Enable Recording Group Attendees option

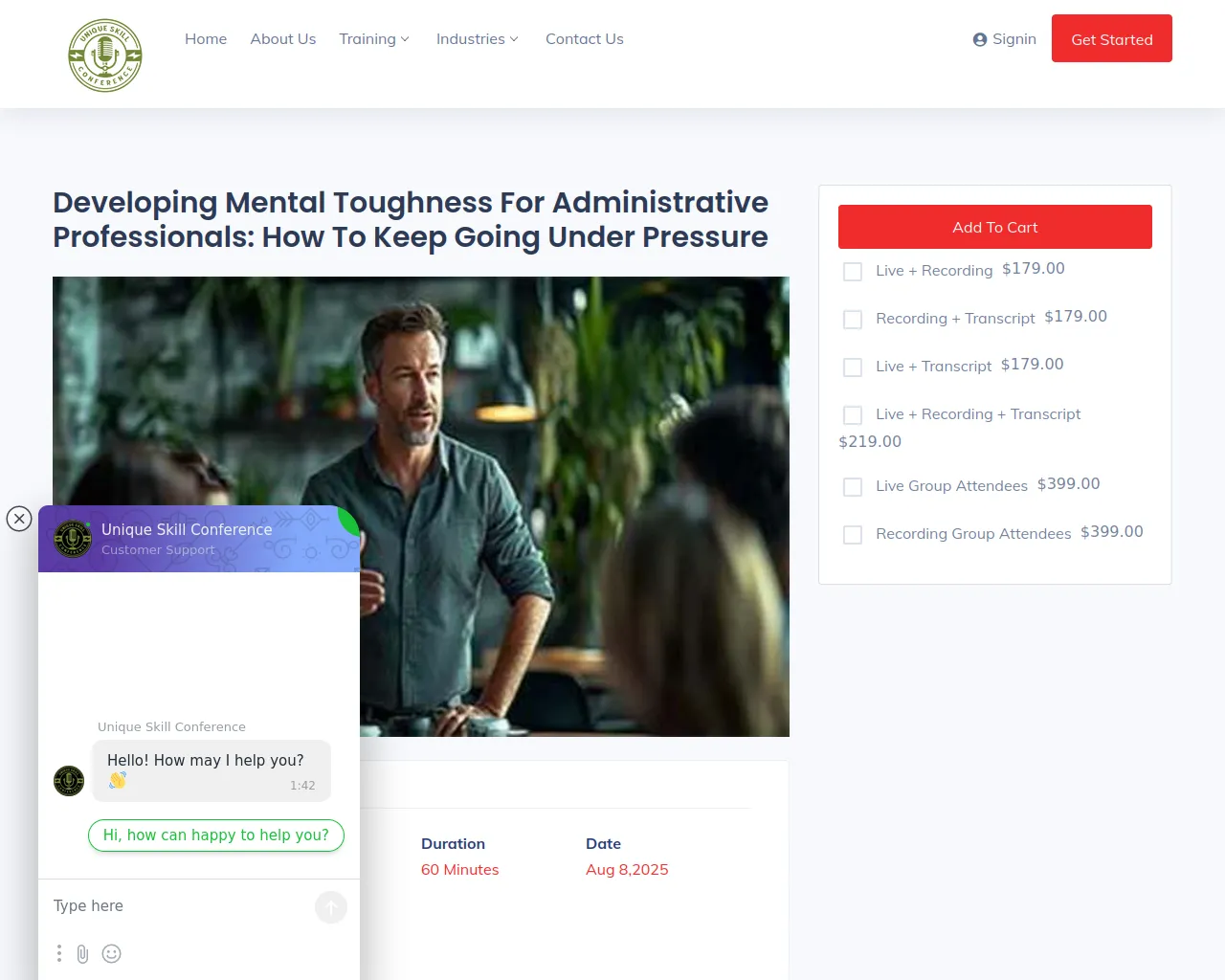click(853, 535)
